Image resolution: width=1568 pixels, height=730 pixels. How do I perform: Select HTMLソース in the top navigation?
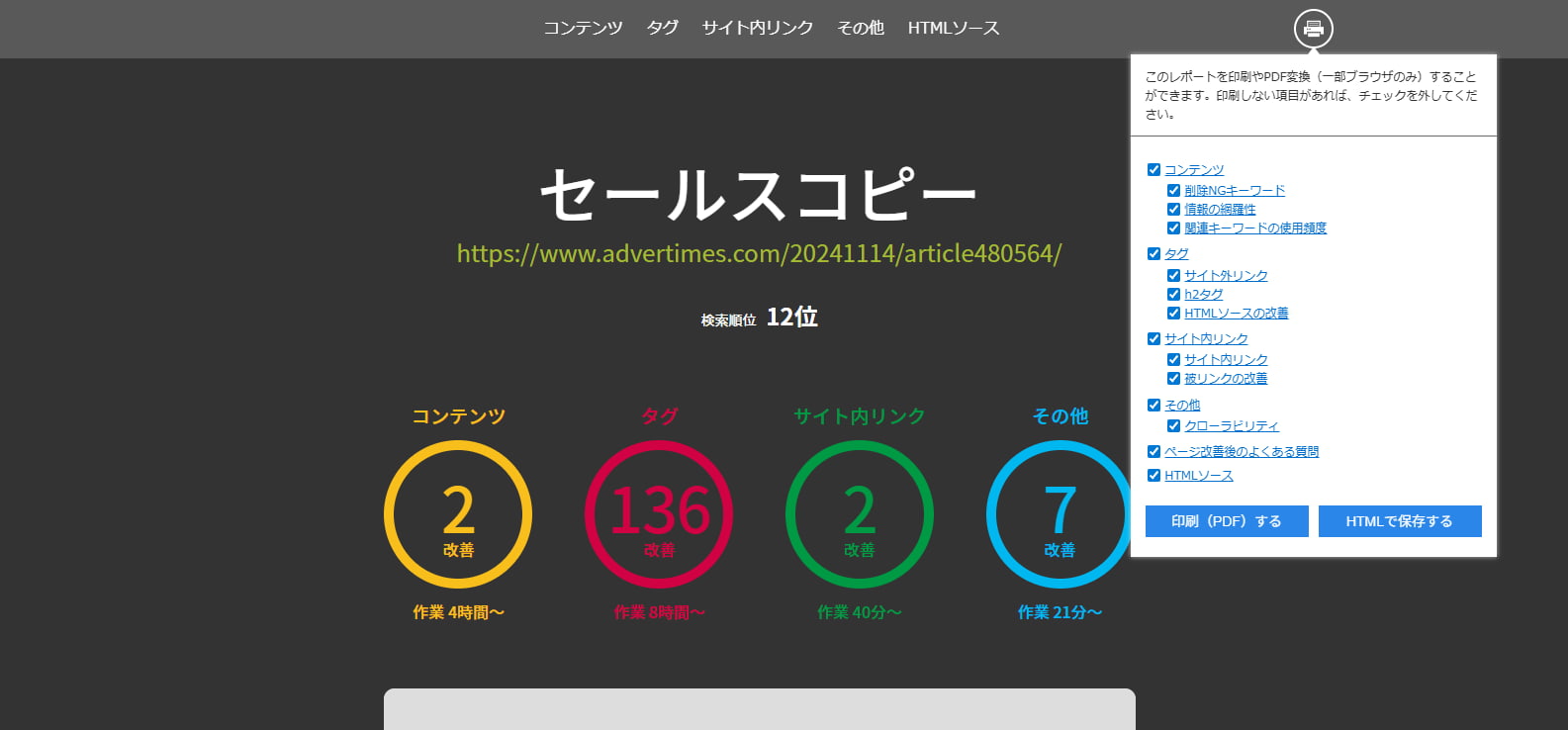click(953, 28)
